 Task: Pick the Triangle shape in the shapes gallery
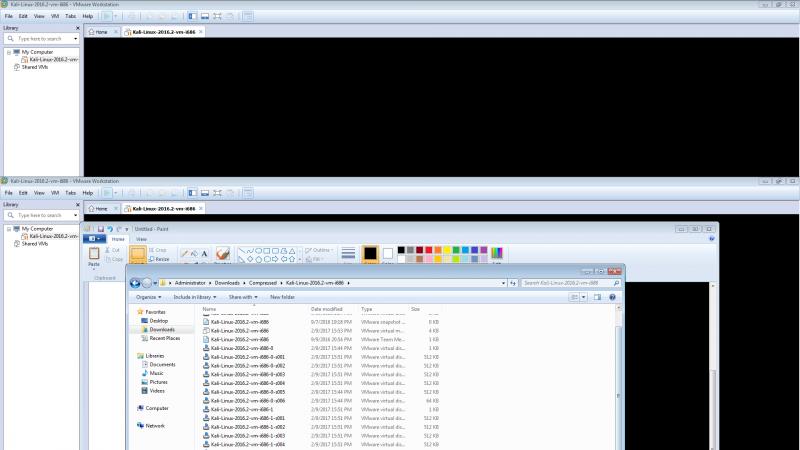click(x=292, y=251)
